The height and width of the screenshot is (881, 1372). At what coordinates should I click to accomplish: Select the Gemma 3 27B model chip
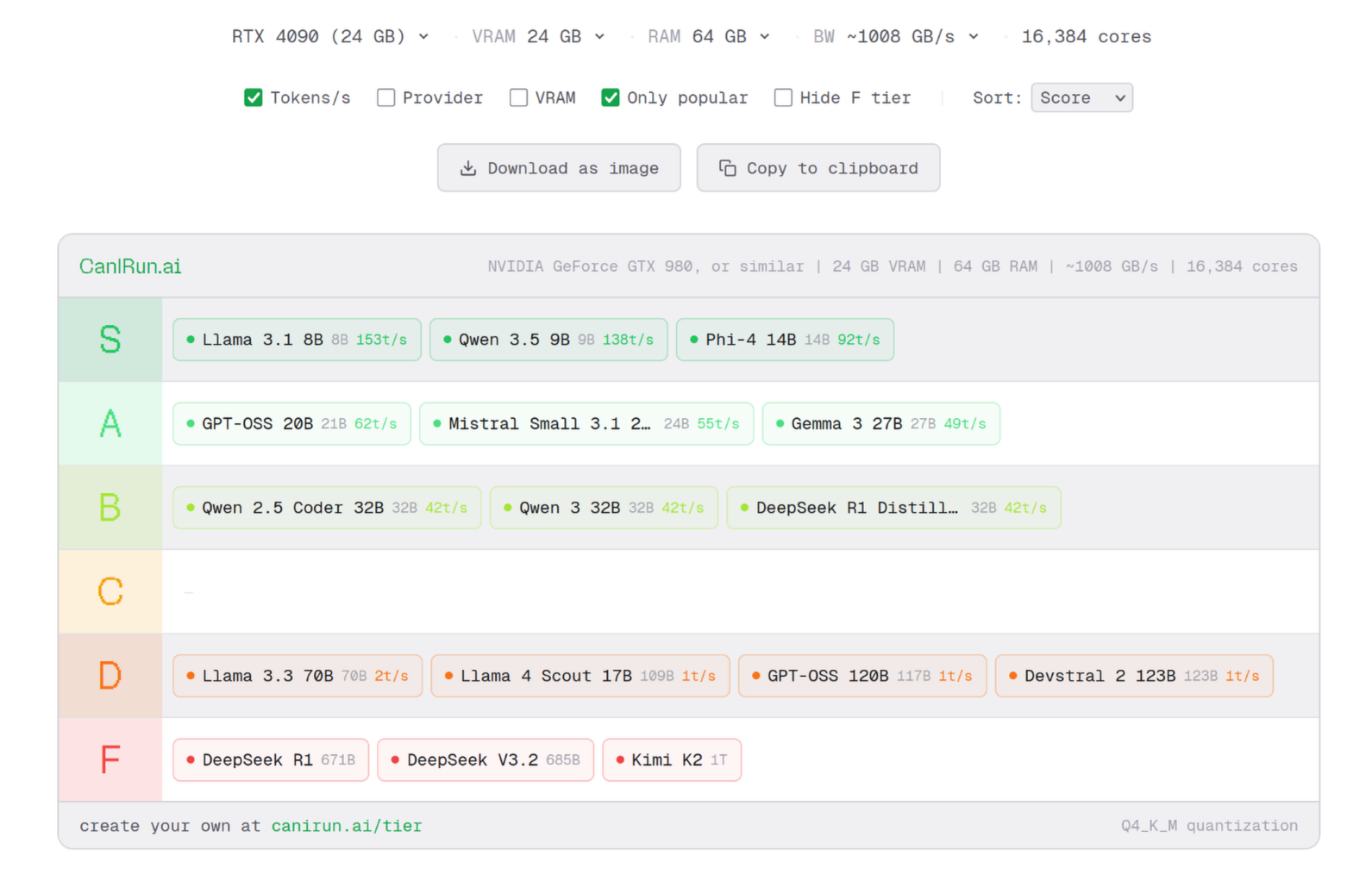880,424
